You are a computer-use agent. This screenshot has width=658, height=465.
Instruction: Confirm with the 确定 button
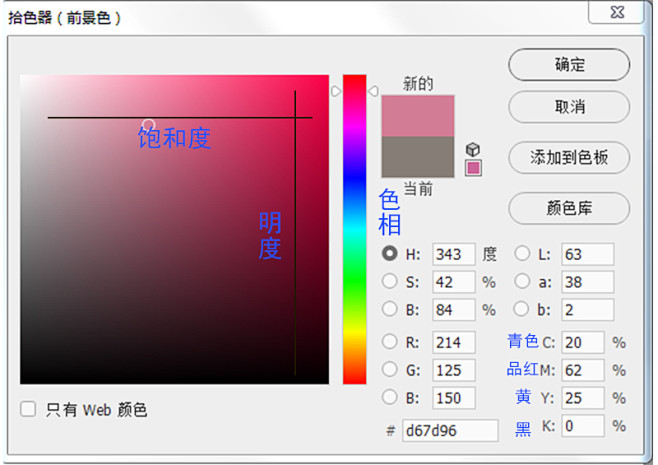tap(569, 65)
